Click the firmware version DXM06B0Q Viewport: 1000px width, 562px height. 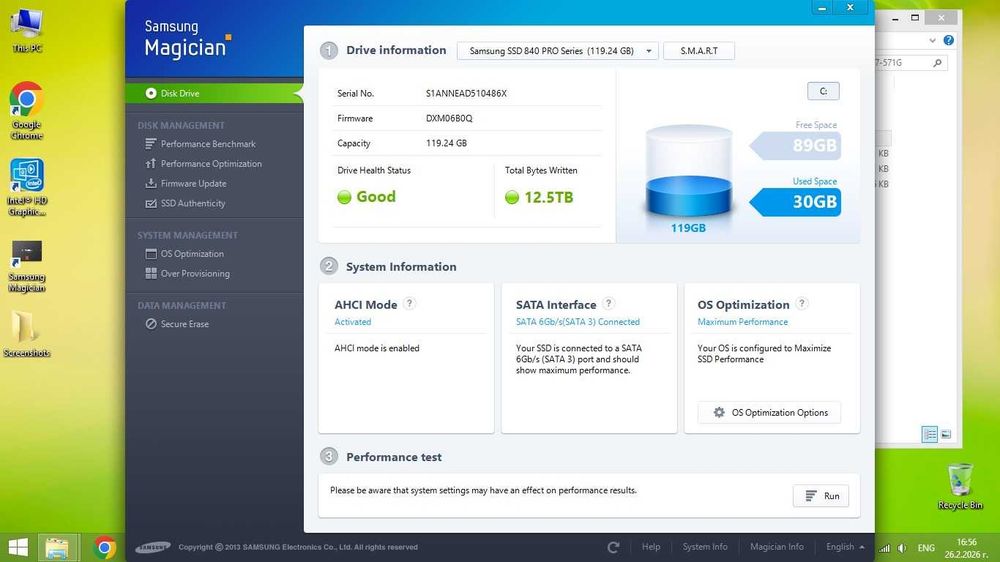(449, 119)
